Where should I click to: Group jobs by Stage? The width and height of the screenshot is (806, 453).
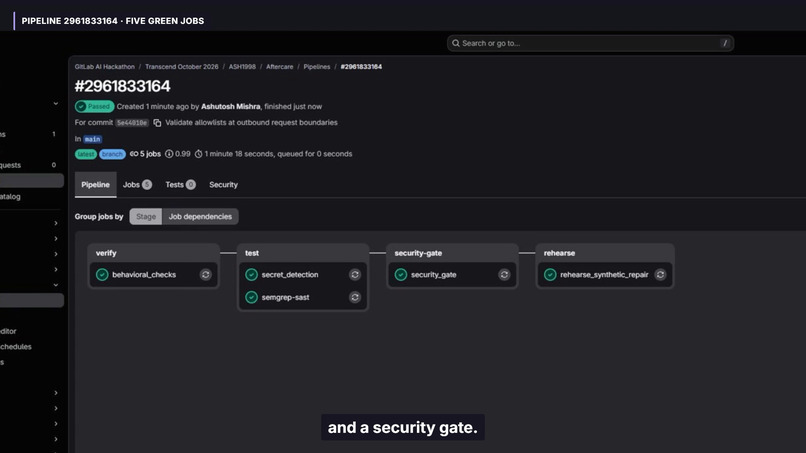point(146,216)
